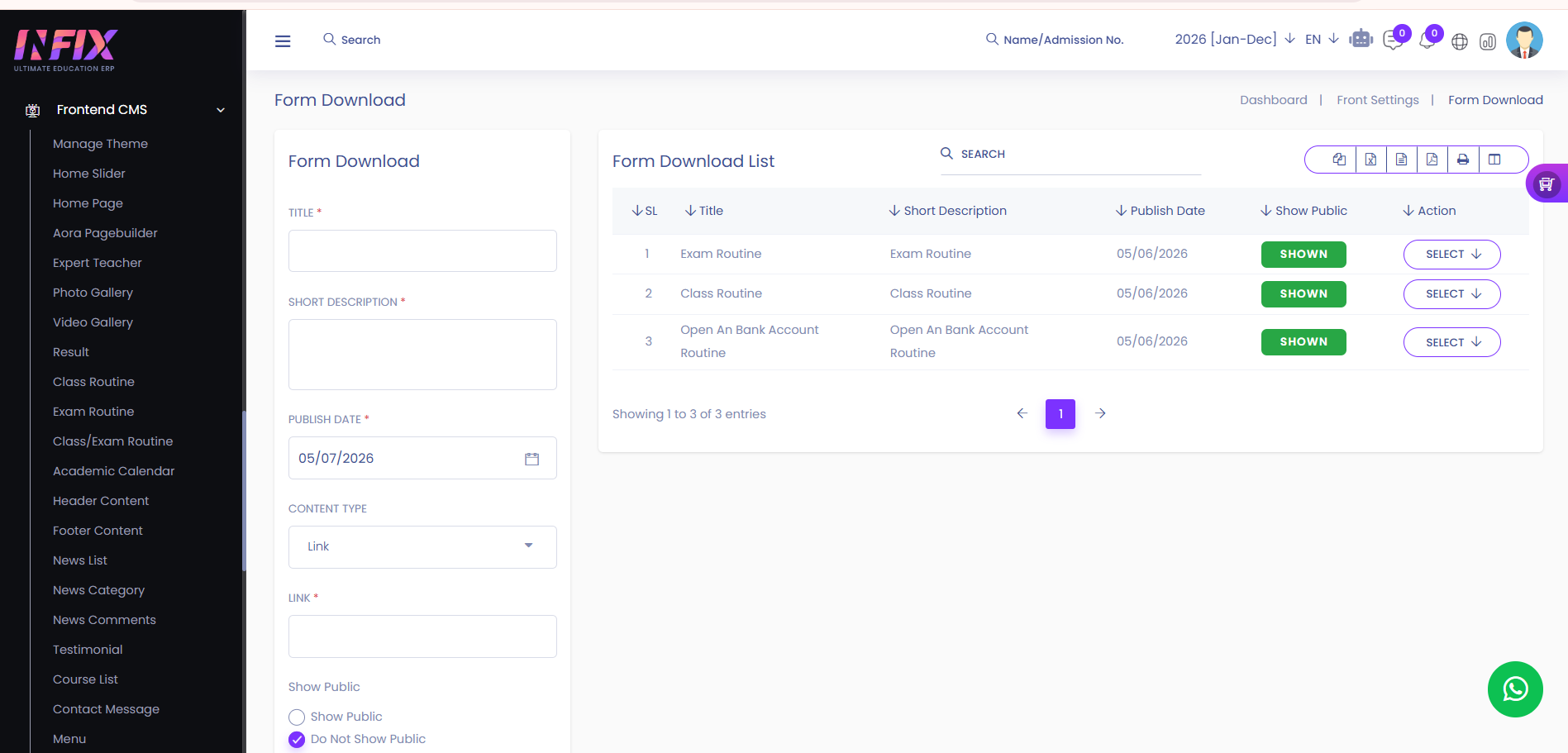Screen dimensions: 1568x753
Task: Click the sidebar vertical scrollbar
Action: coord(244,491)
